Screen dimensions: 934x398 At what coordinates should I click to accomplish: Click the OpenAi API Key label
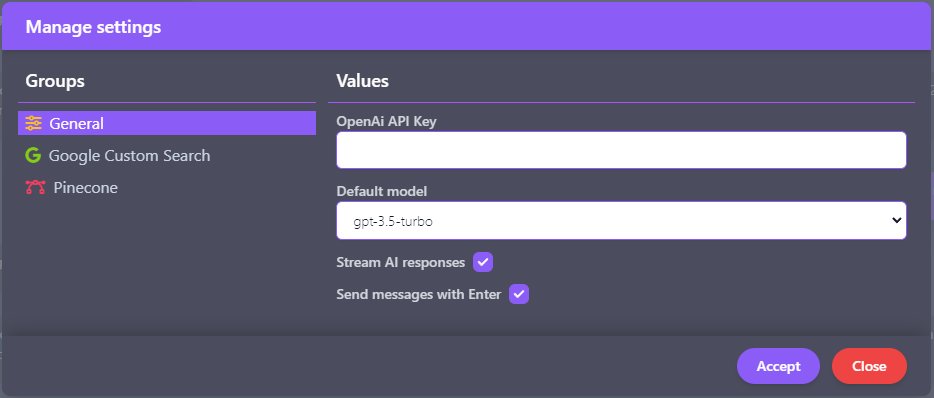tap(387, 122)
